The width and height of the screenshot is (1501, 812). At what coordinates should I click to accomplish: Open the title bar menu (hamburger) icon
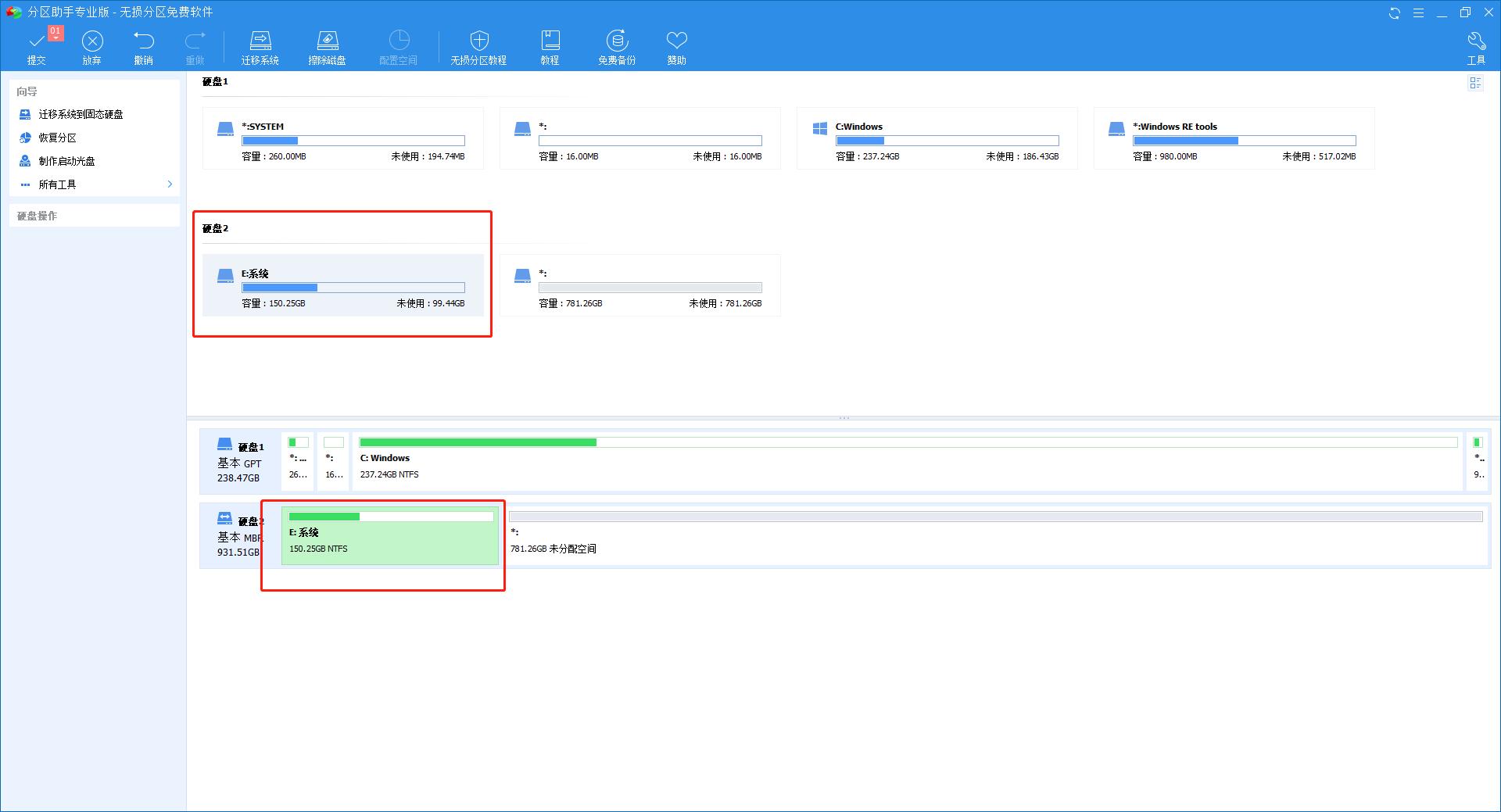tap(1418, 13)
